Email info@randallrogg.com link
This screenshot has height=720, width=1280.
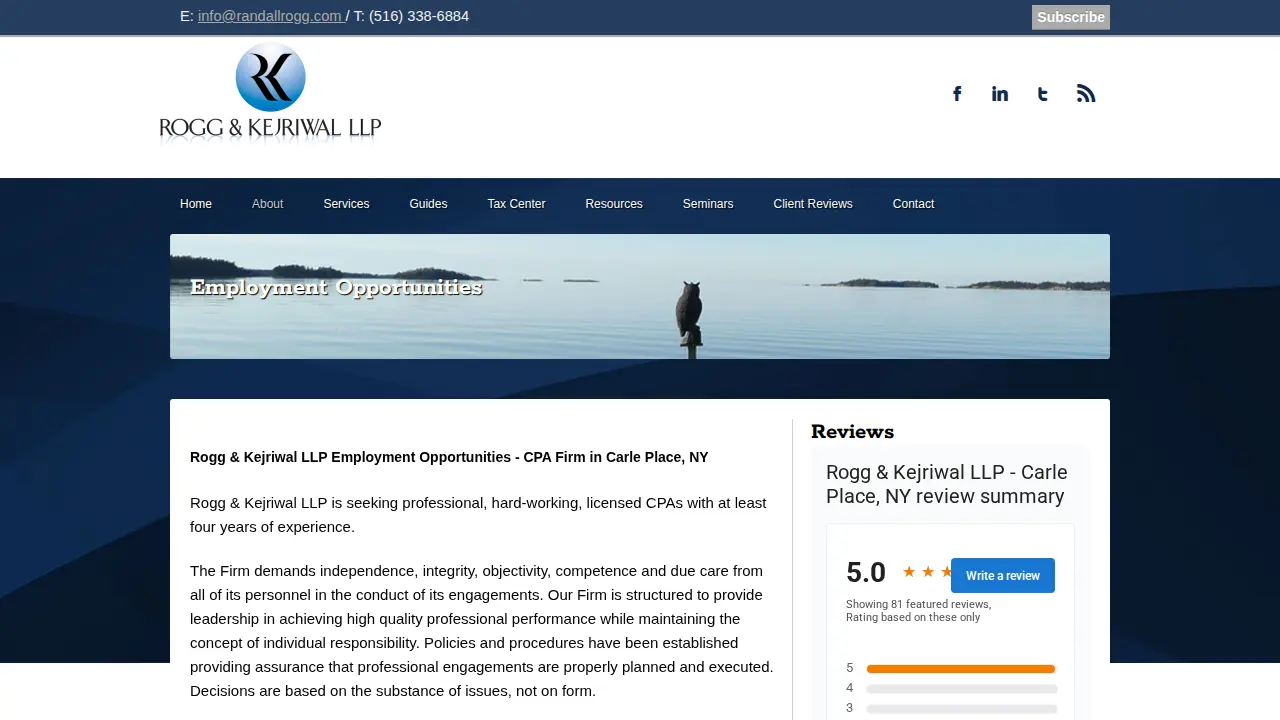tap(270, 16)
